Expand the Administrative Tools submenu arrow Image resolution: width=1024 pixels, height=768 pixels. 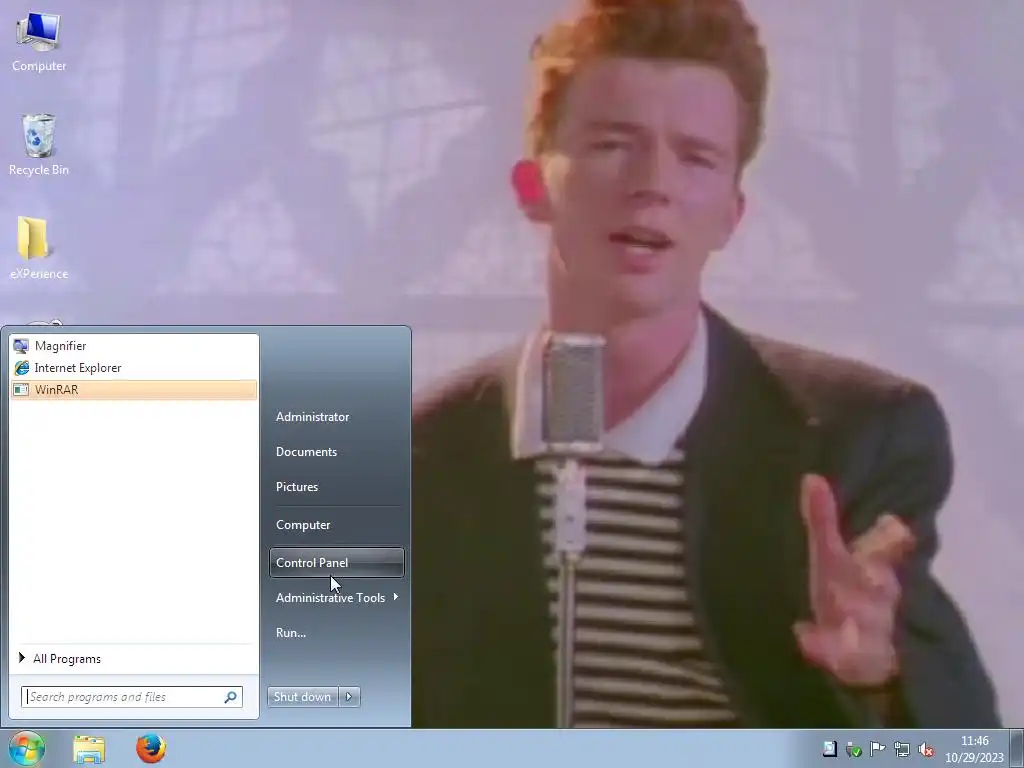pyautogui.click(x=396, y=597)
